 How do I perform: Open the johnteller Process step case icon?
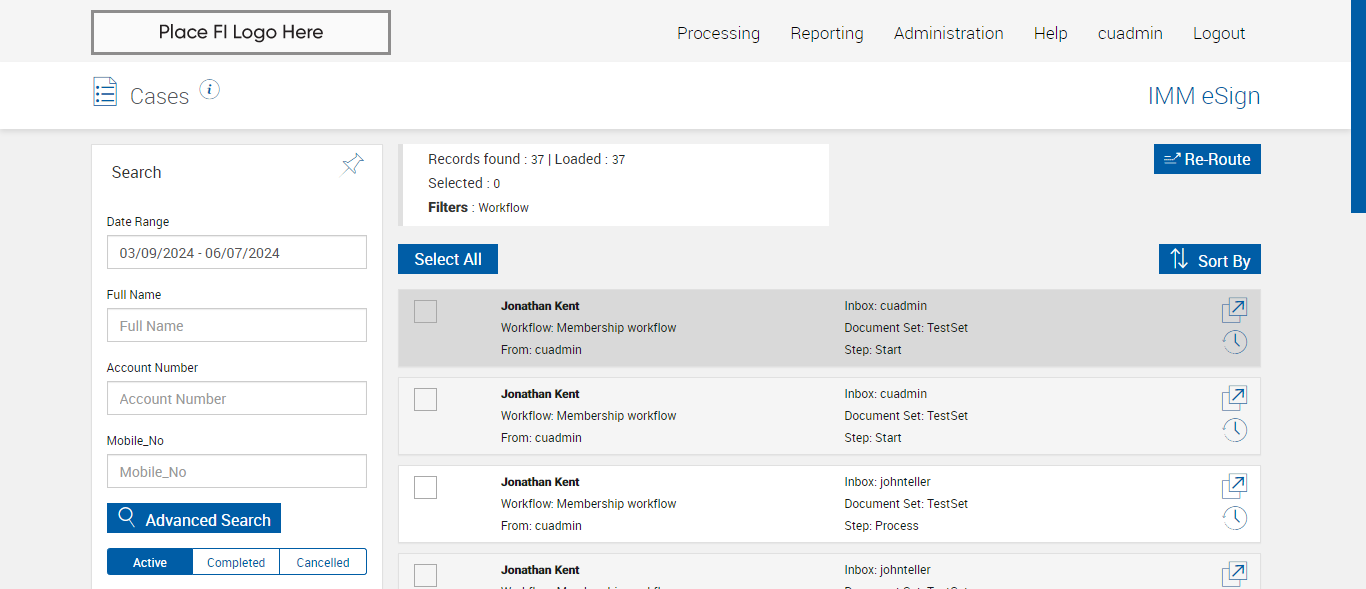(x=1234, y=486)
